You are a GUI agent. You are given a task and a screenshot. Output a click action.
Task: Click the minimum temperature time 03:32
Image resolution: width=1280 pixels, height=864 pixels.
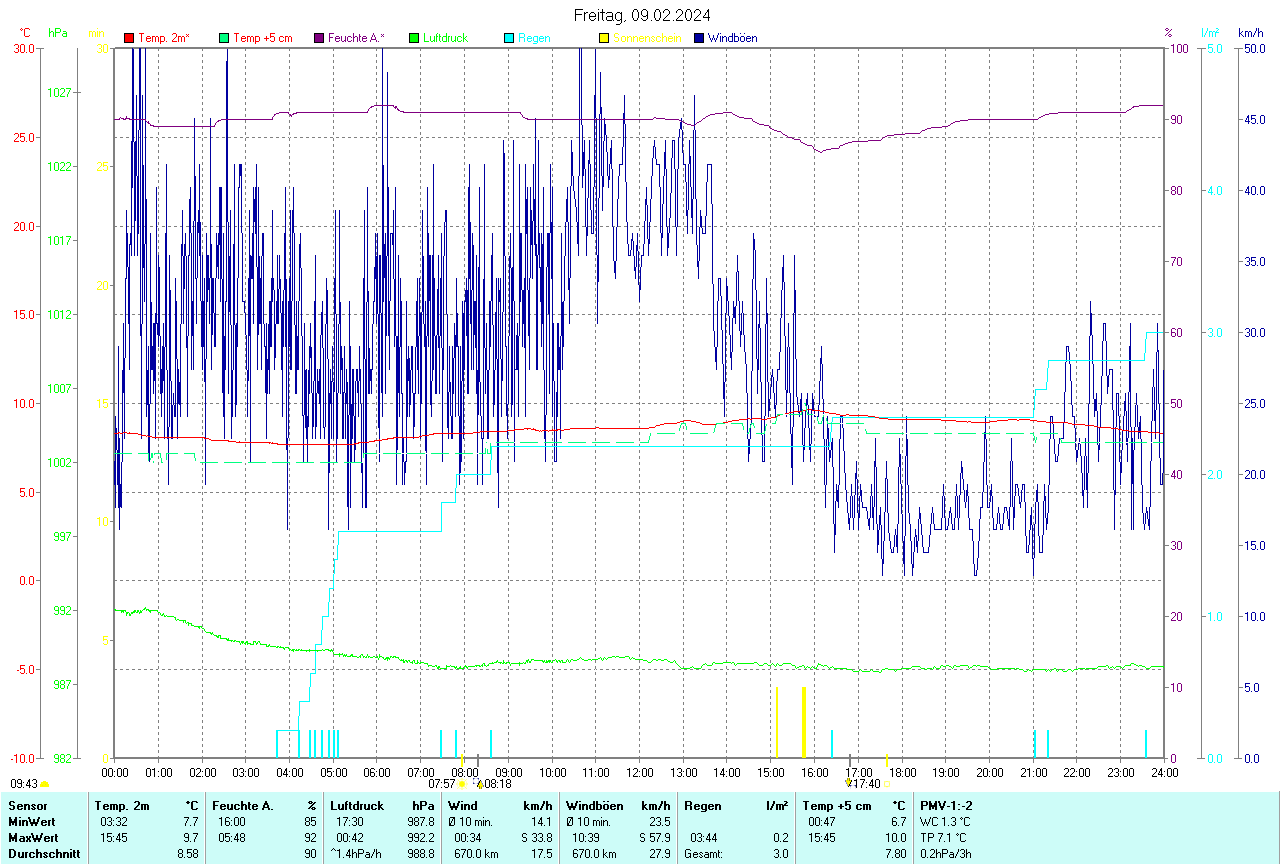[113, 822]
